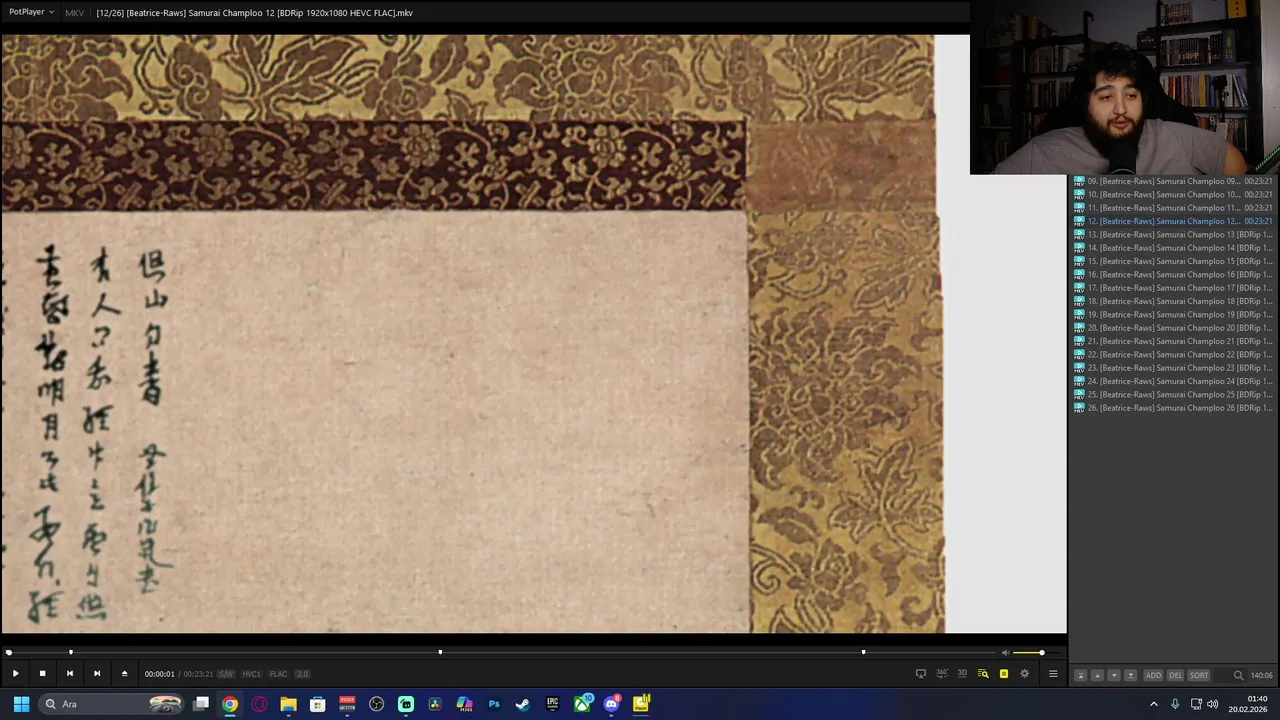1280x720 pixels.
Task: Open a file with the eject button
Action: [x=124, y=674]
